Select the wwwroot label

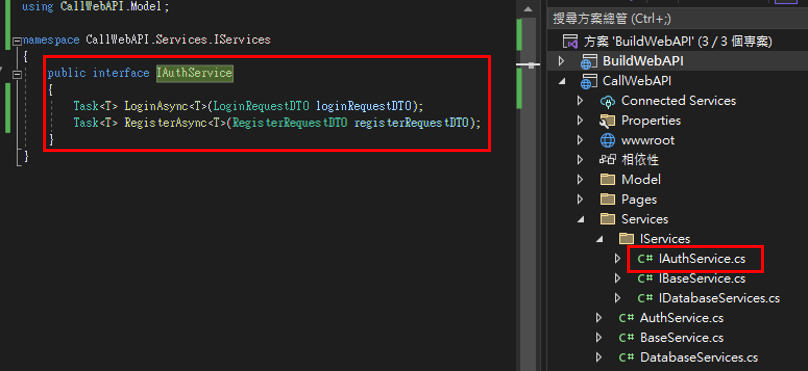(648, 140)
